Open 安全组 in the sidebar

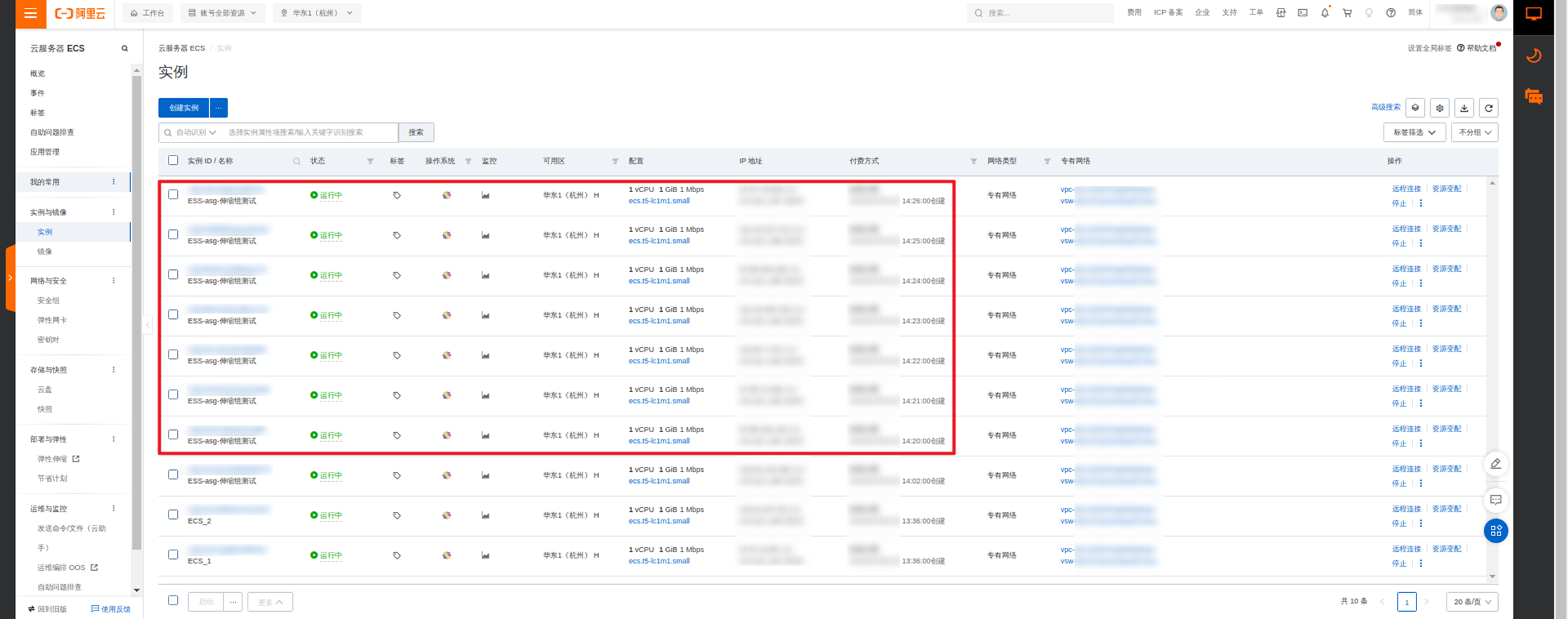48,301
